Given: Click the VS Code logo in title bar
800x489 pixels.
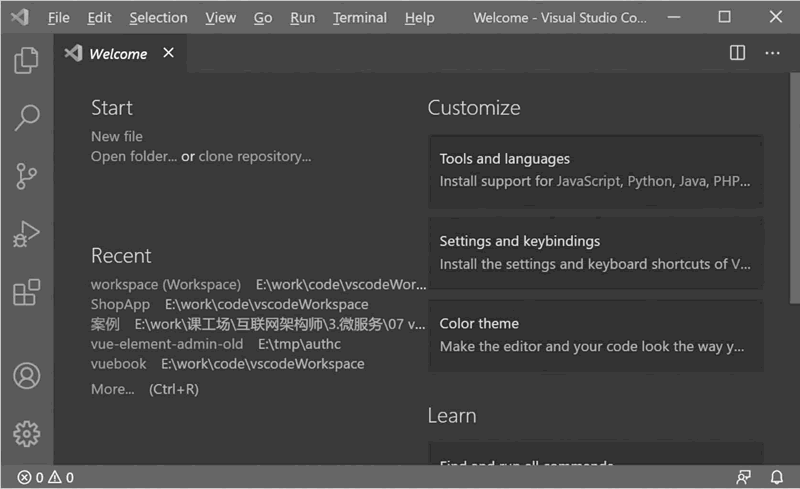Looking at the screenshot, I should click(20, 17).
